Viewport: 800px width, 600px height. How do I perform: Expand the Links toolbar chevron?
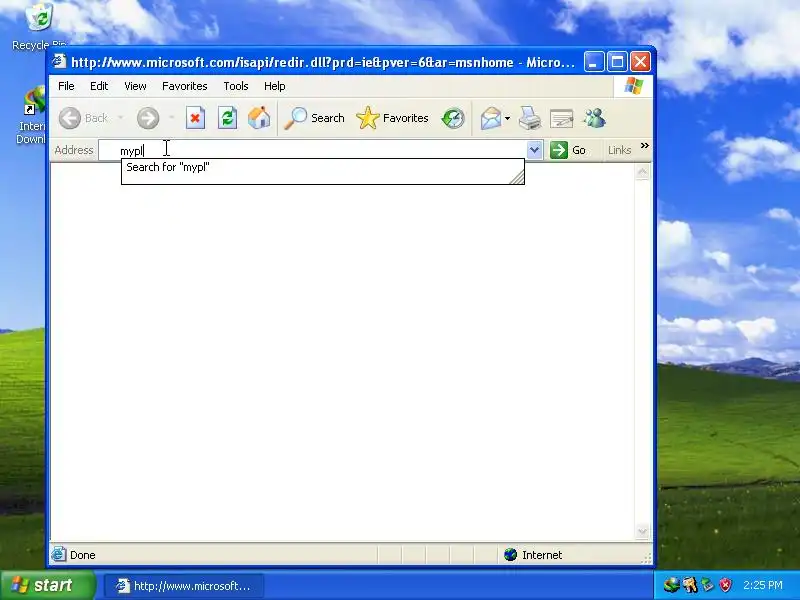tap(645, 146)
